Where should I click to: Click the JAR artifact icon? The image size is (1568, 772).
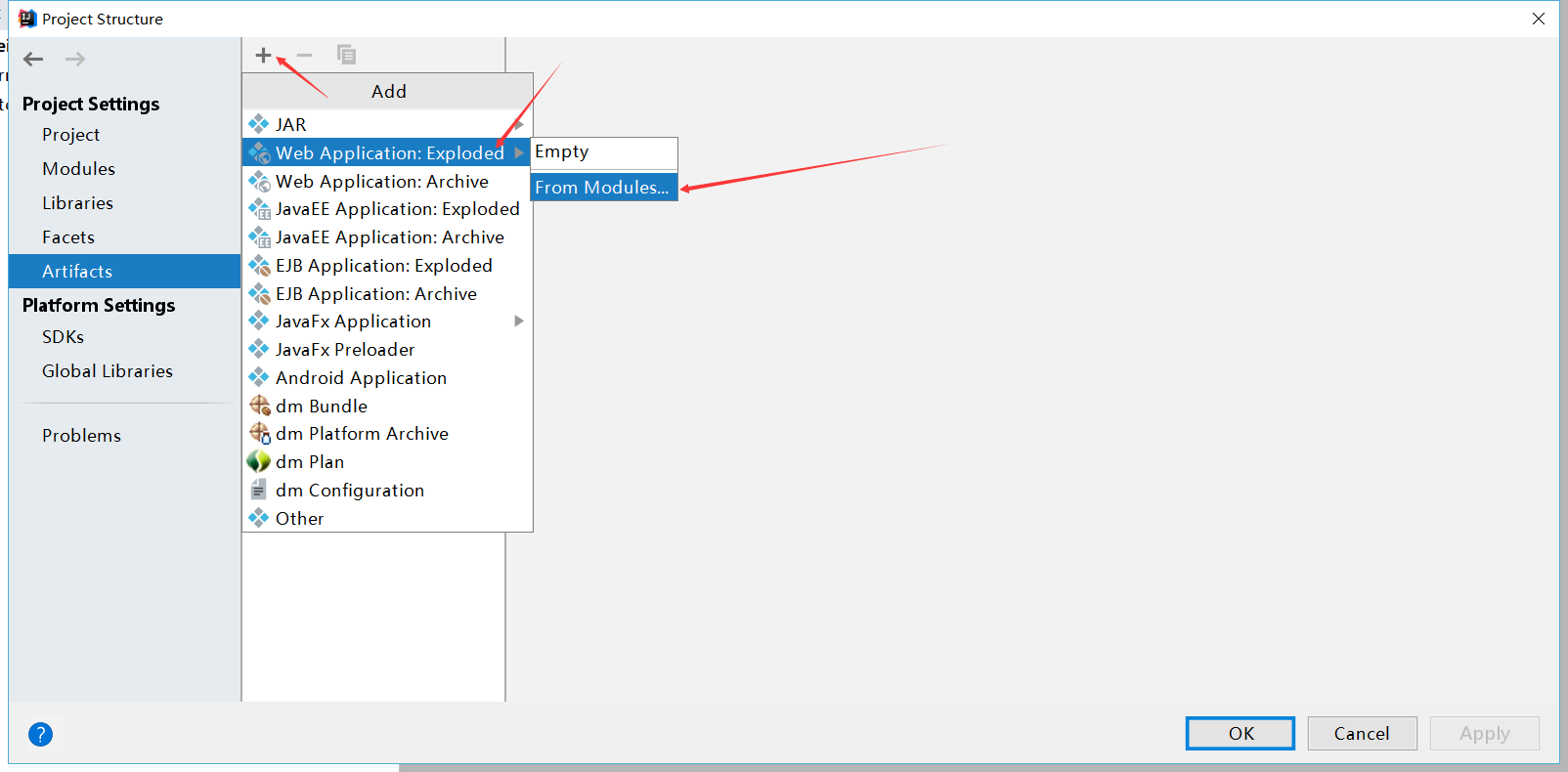click(258, 124)
